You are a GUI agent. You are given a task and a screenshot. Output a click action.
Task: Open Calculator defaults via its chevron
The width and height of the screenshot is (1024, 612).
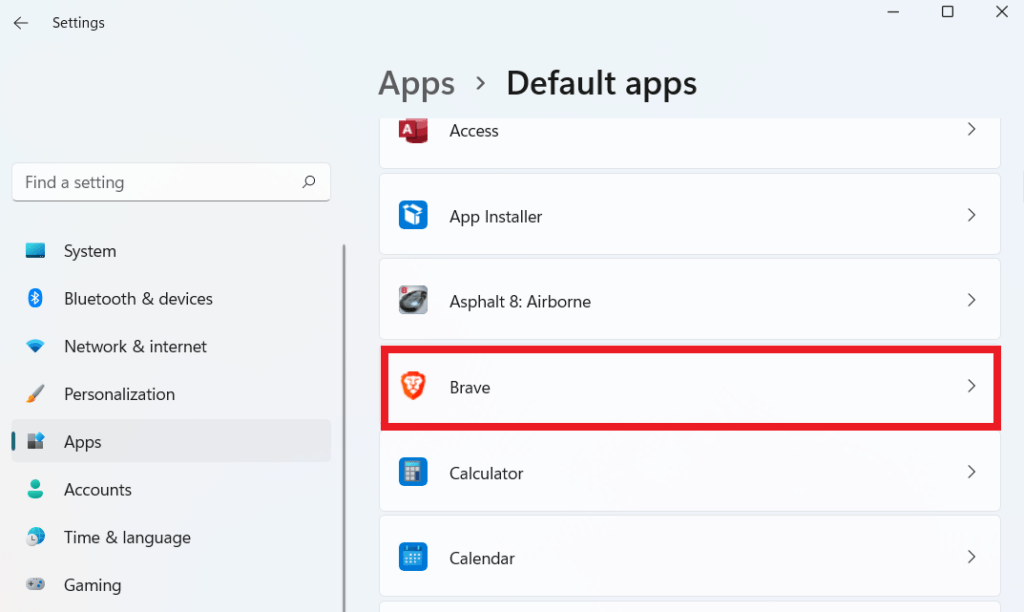click(x=970, y=472)
